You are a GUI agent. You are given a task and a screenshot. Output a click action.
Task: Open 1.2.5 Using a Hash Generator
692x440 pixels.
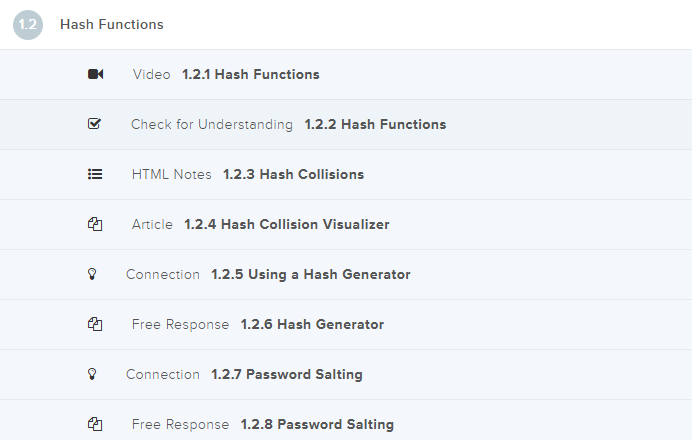click(x=310, y=274)
